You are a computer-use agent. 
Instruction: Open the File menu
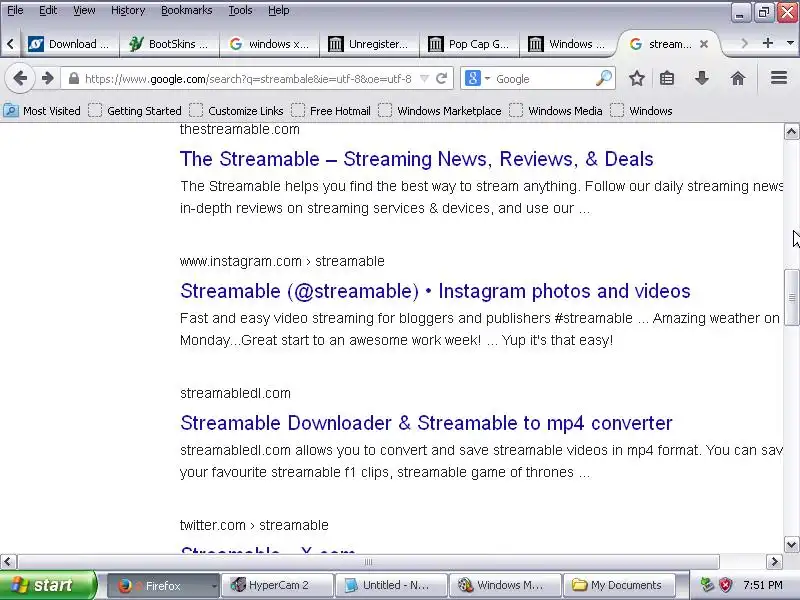(15, 10)
